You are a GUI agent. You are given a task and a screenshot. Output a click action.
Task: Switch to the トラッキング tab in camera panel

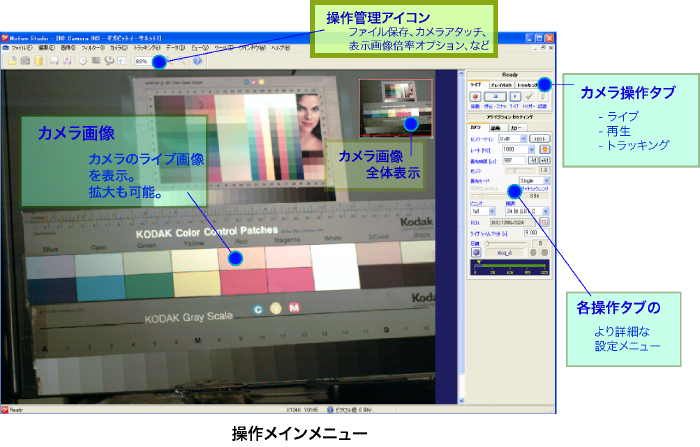[x=527, y=85]
